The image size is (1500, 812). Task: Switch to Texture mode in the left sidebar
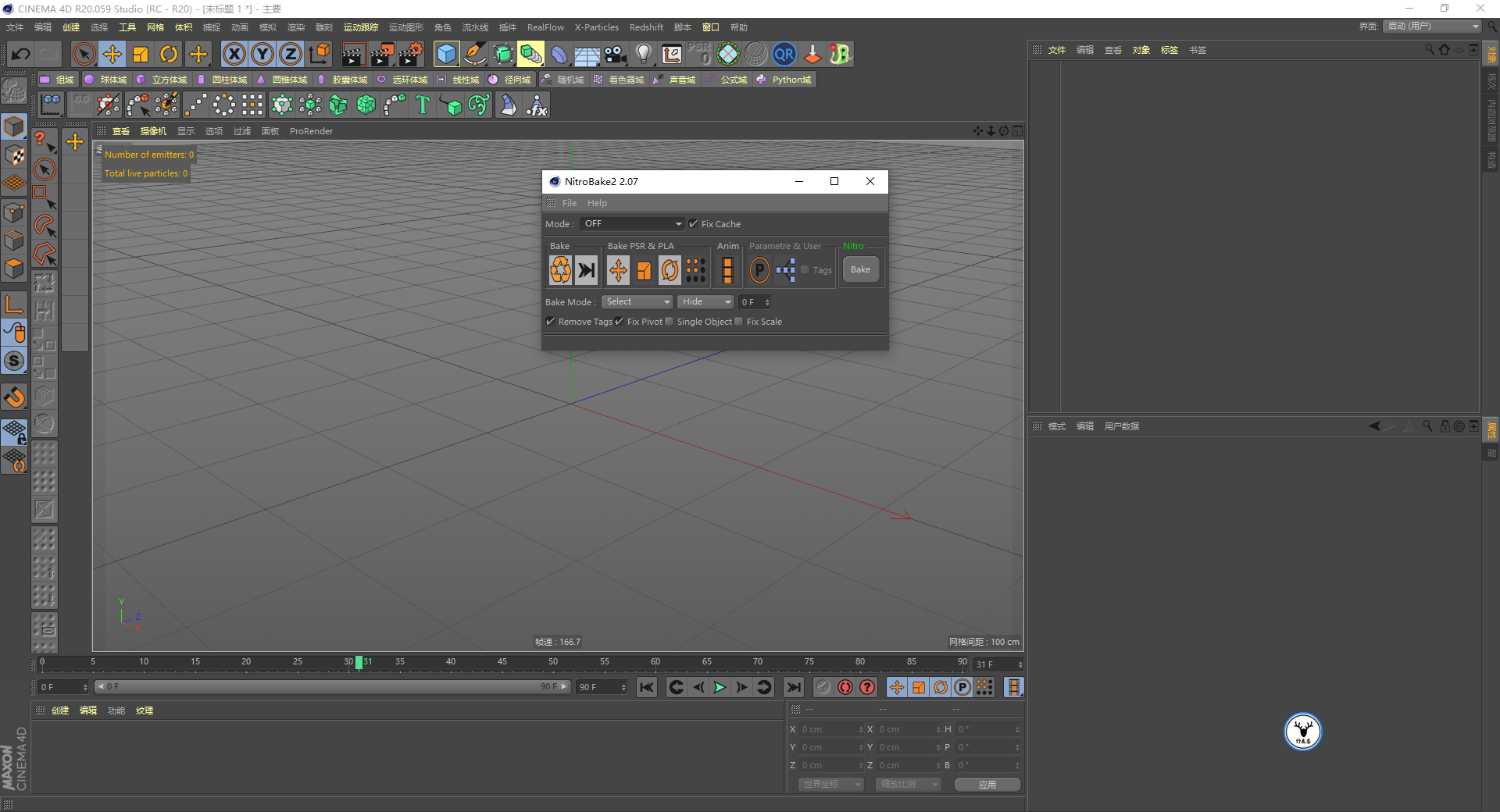(14, 155)
